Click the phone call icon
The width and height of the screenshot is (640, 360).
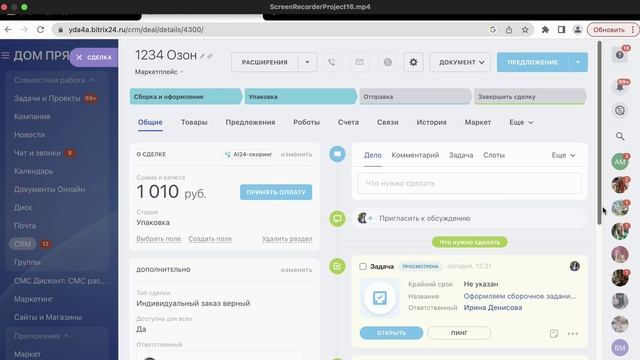(x=332, y=62)
